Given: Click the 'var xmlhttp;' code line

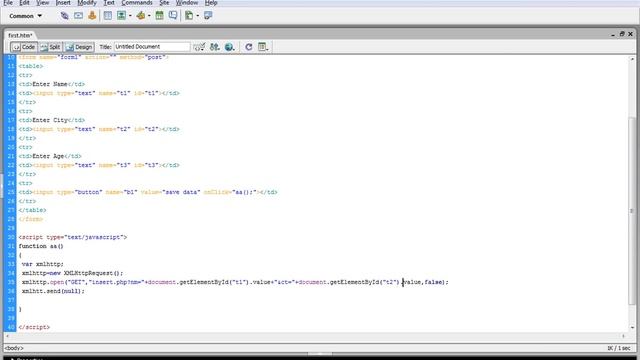Looking at the screenshot, I should click(x=43, y=264).
